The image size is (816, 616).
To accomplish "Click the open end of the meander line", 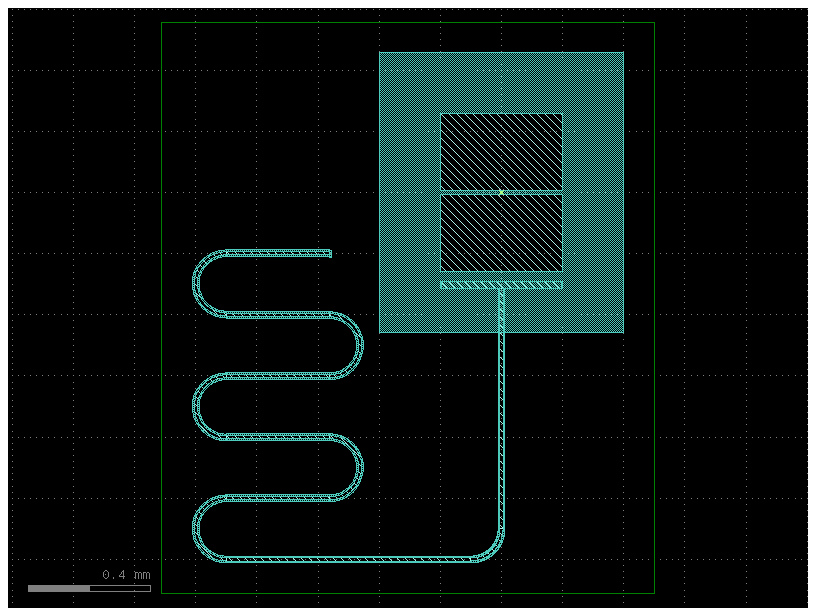I will 330,253.
